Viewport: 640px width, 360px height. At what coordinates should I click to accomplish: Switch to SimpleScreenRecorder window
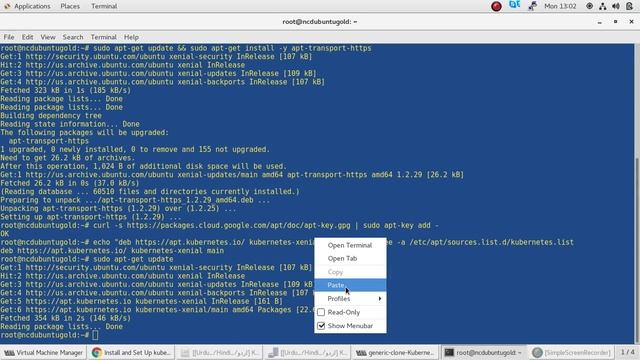coord(572,352)
